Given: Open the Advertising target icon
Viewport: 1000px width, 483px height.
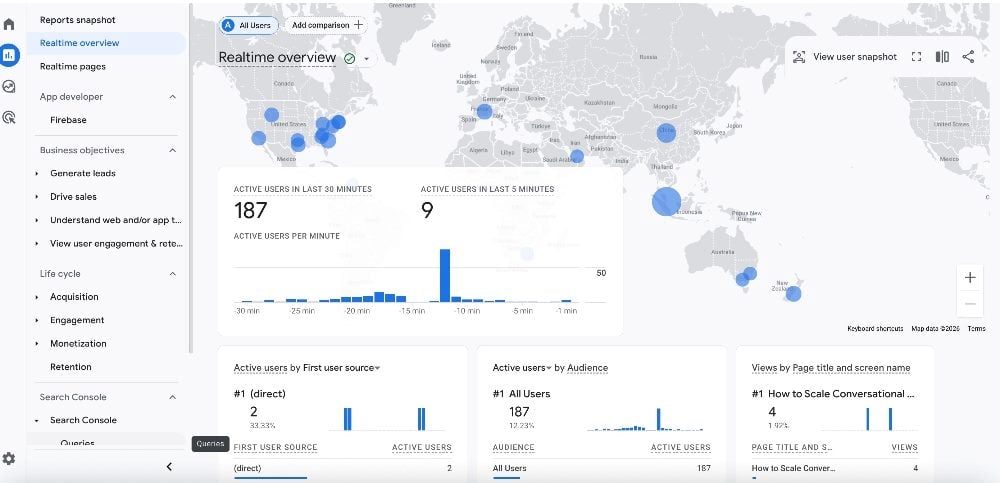Looking at the screenshot, I should point(9,118).
